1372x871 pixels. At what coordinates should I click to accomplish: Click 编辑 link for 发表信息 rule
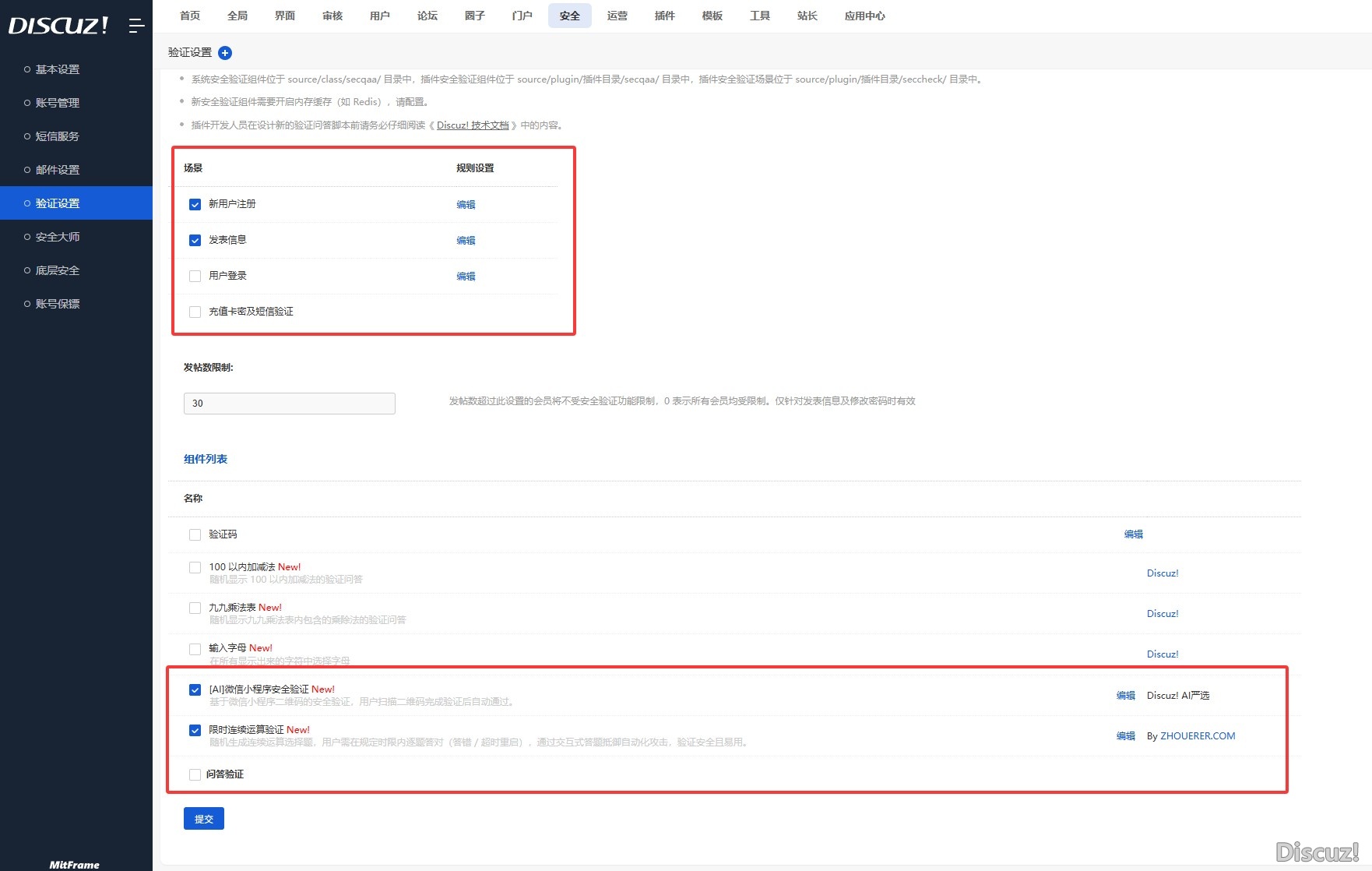tap(466, 241)
